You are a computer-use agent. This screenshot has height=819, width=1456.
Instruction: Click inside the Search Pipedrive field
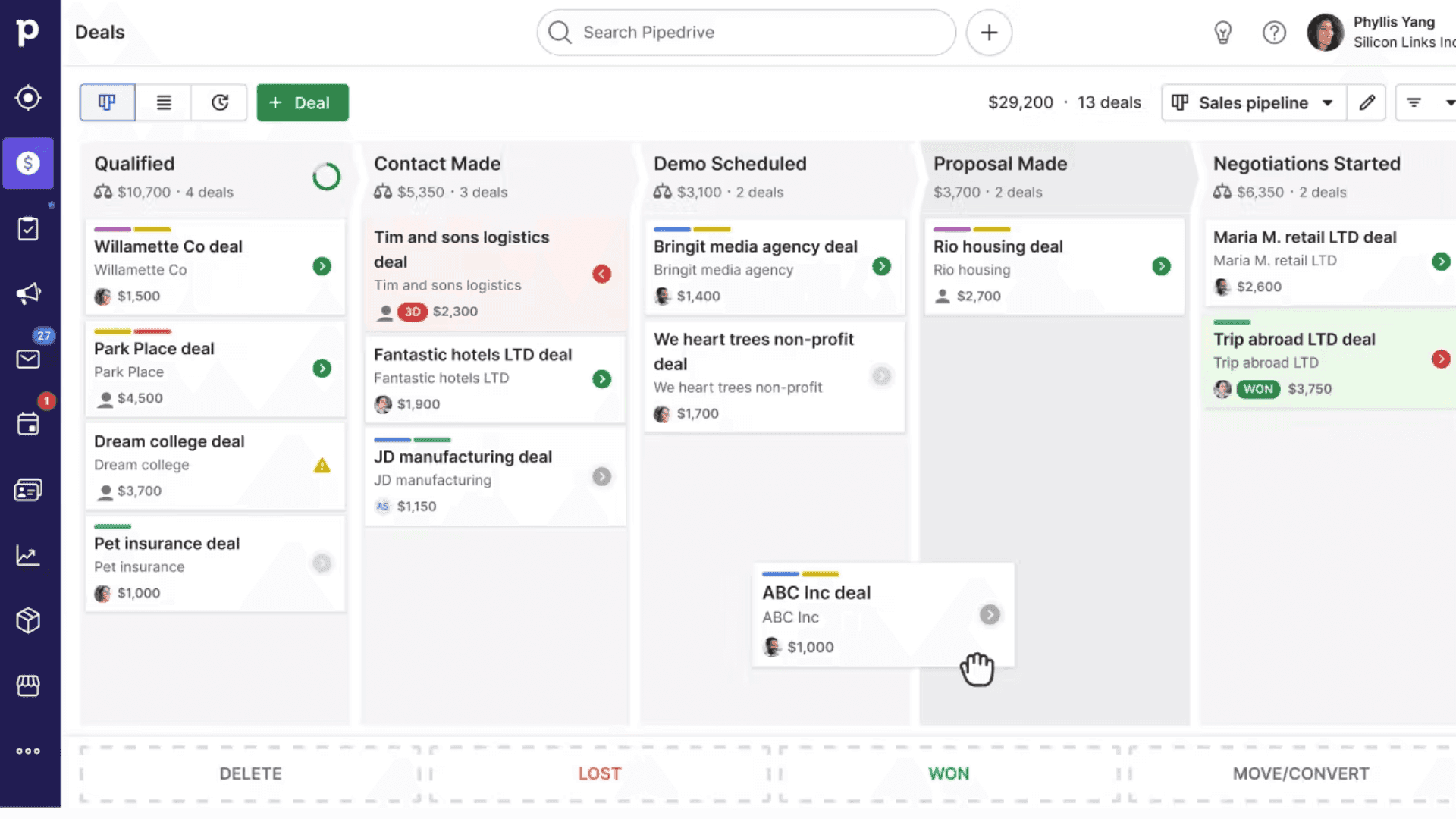click(746, 33)
